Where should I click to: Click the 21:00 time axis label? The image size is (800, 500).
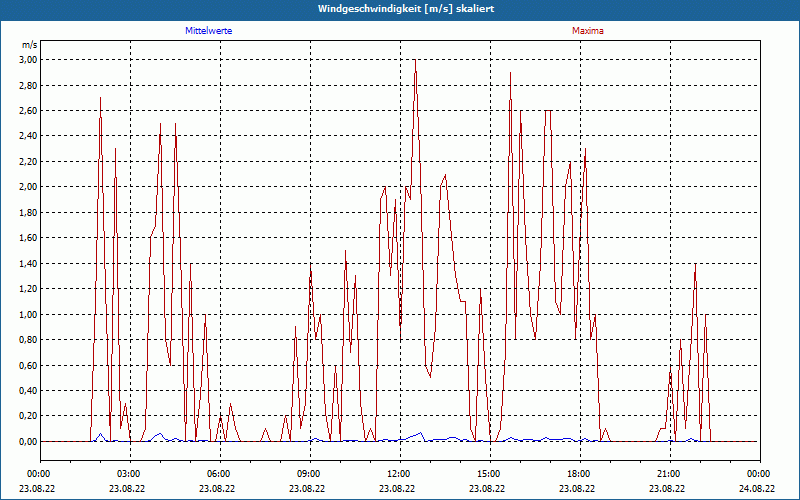pos(667,474)
